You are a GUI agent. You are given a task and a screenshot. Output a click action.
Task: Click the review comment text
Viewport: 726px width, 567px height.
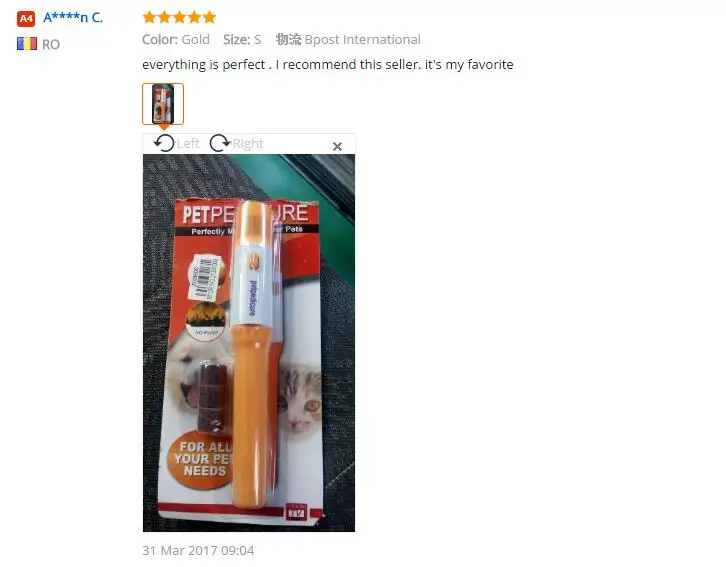pos(328,64)
